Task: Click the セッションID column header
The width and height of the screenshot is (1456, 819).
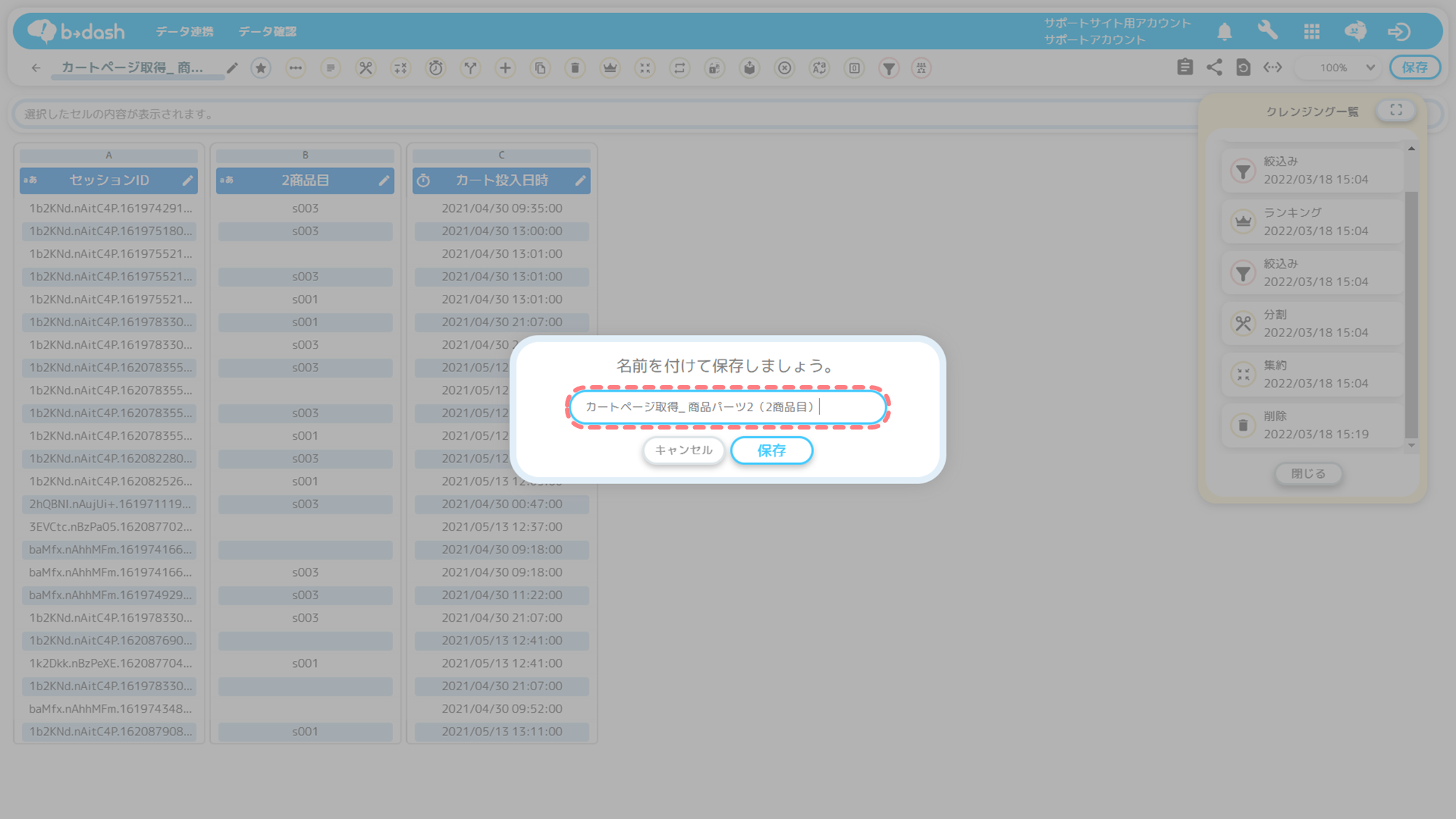Action: click(108, 180)
